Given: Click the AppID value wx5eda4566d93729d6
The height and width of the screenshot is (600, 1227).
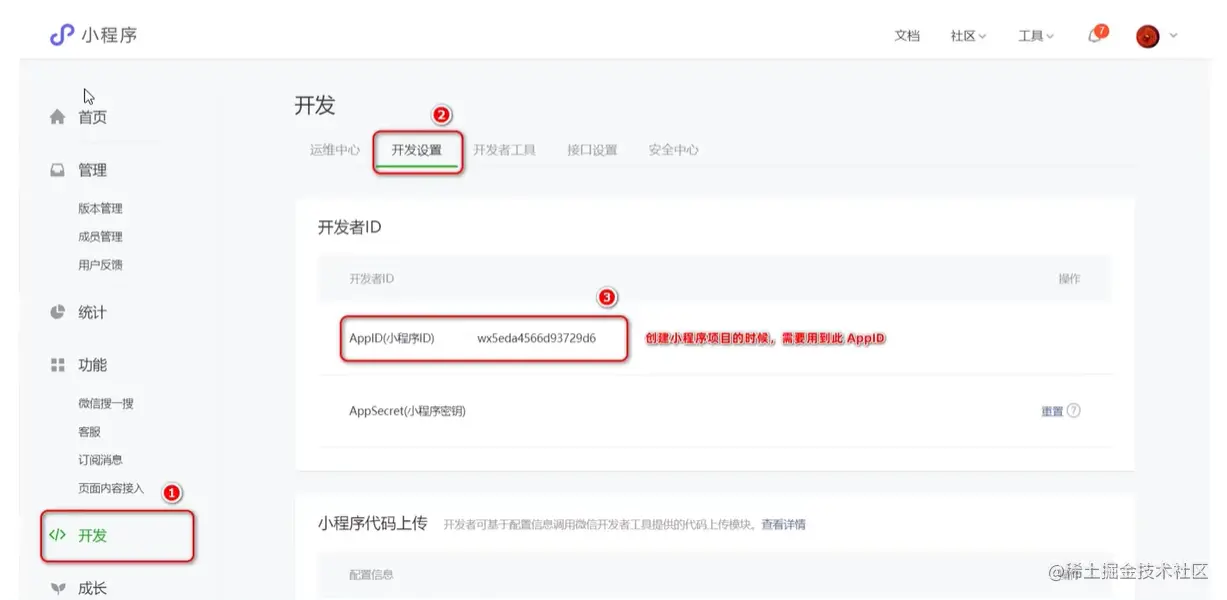Looking at the screenshot, I should pos(536,338).
